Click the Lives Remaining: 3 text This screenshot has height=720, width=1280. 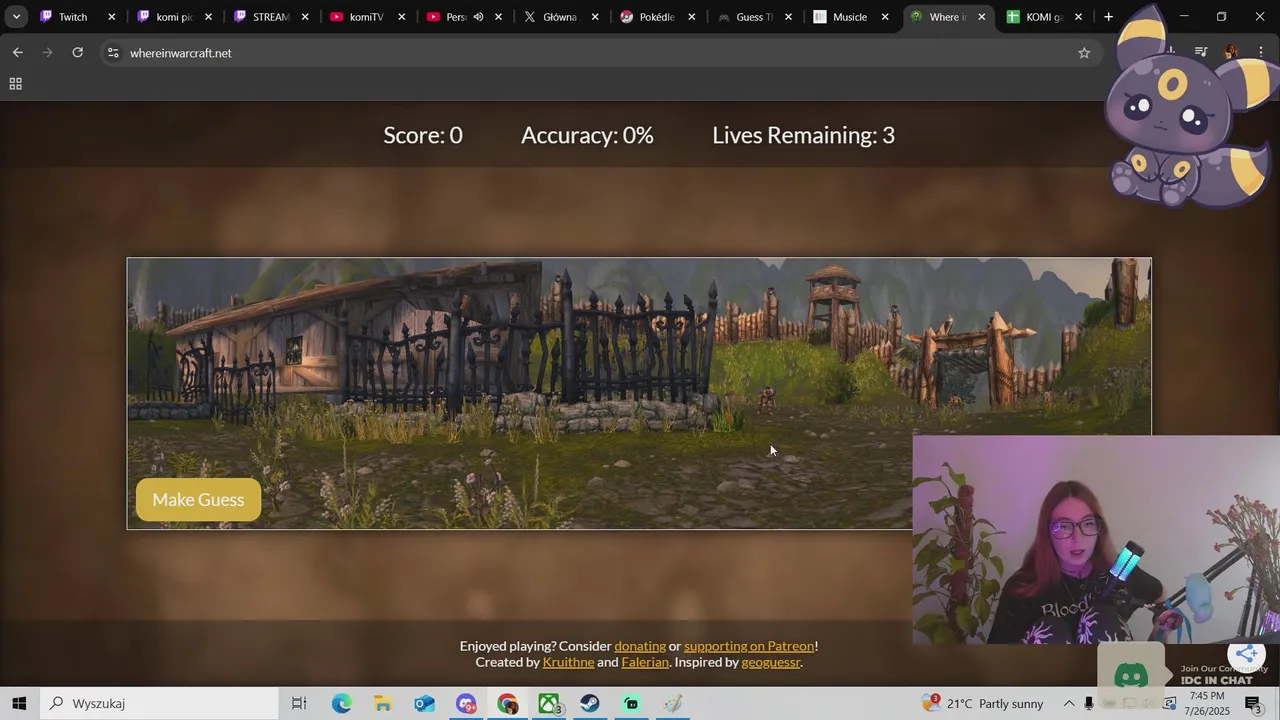point(803,135)
